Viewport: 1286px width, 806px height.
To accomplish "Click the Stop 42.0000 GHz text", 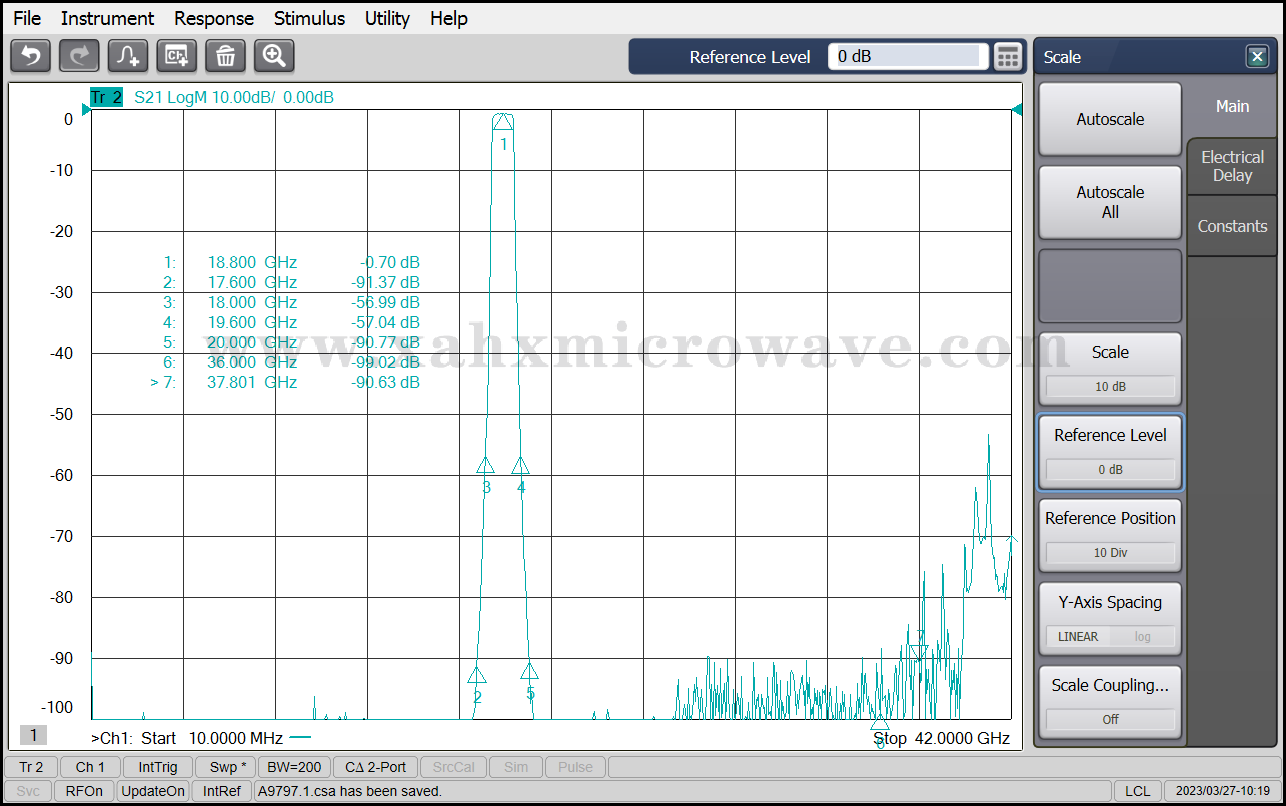I will (941, 738).
